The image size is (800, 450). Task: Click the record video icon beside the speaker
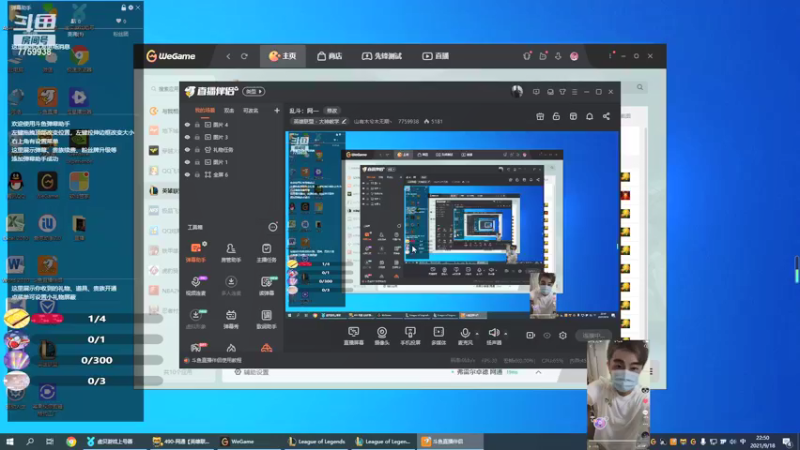[531, 335]
